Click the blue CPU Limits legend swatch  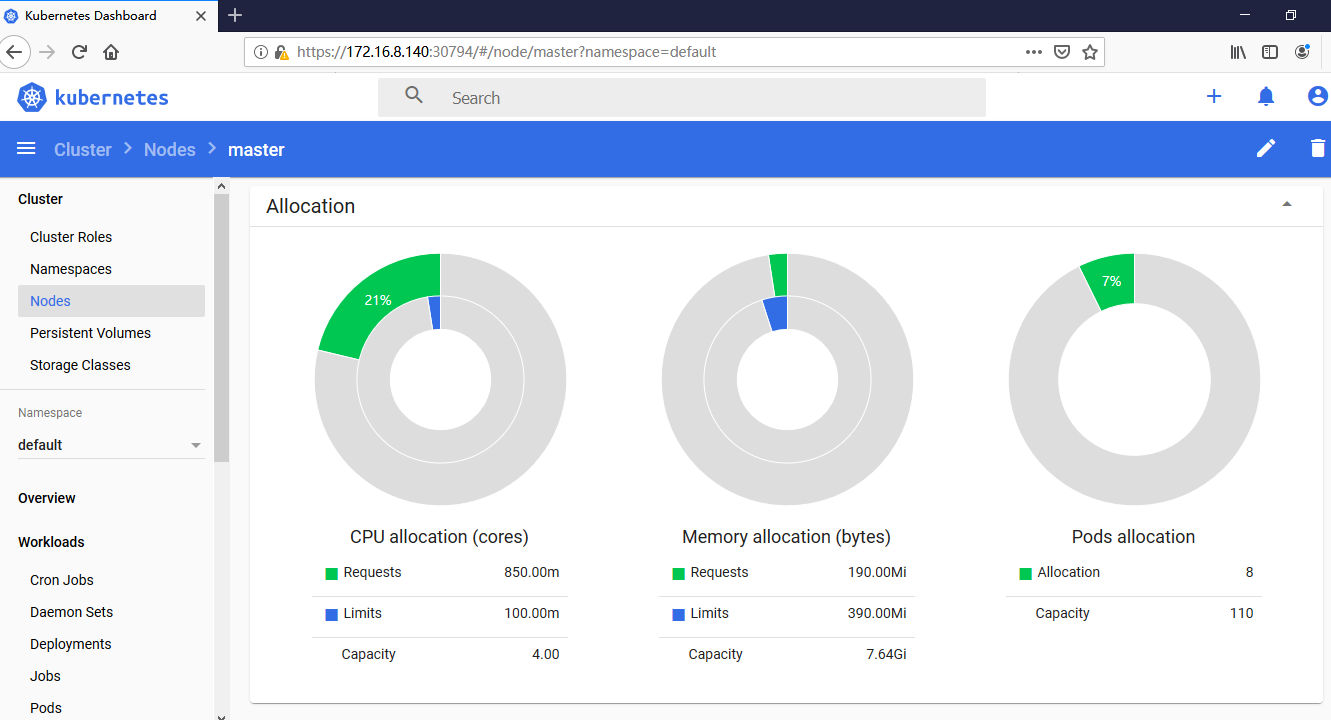tap(332, 615)
